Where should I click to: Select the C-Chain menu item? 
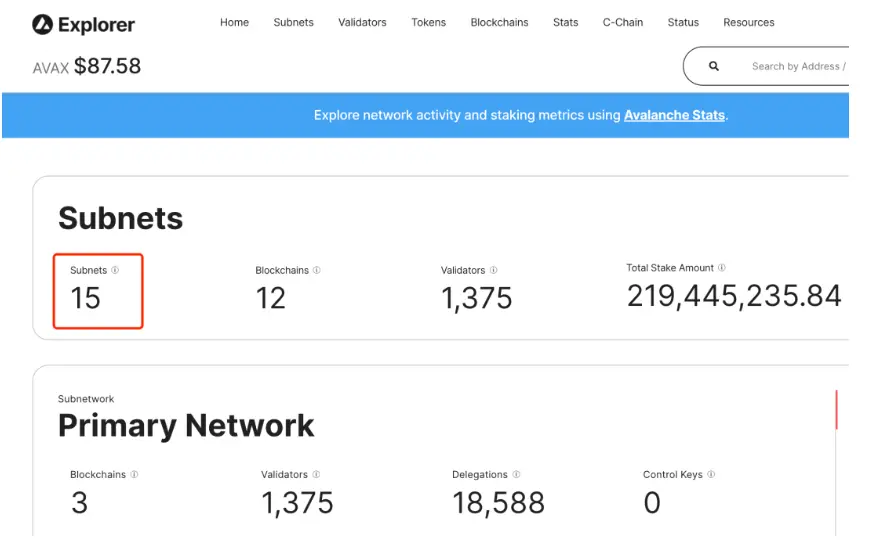[x=623, y=22]
